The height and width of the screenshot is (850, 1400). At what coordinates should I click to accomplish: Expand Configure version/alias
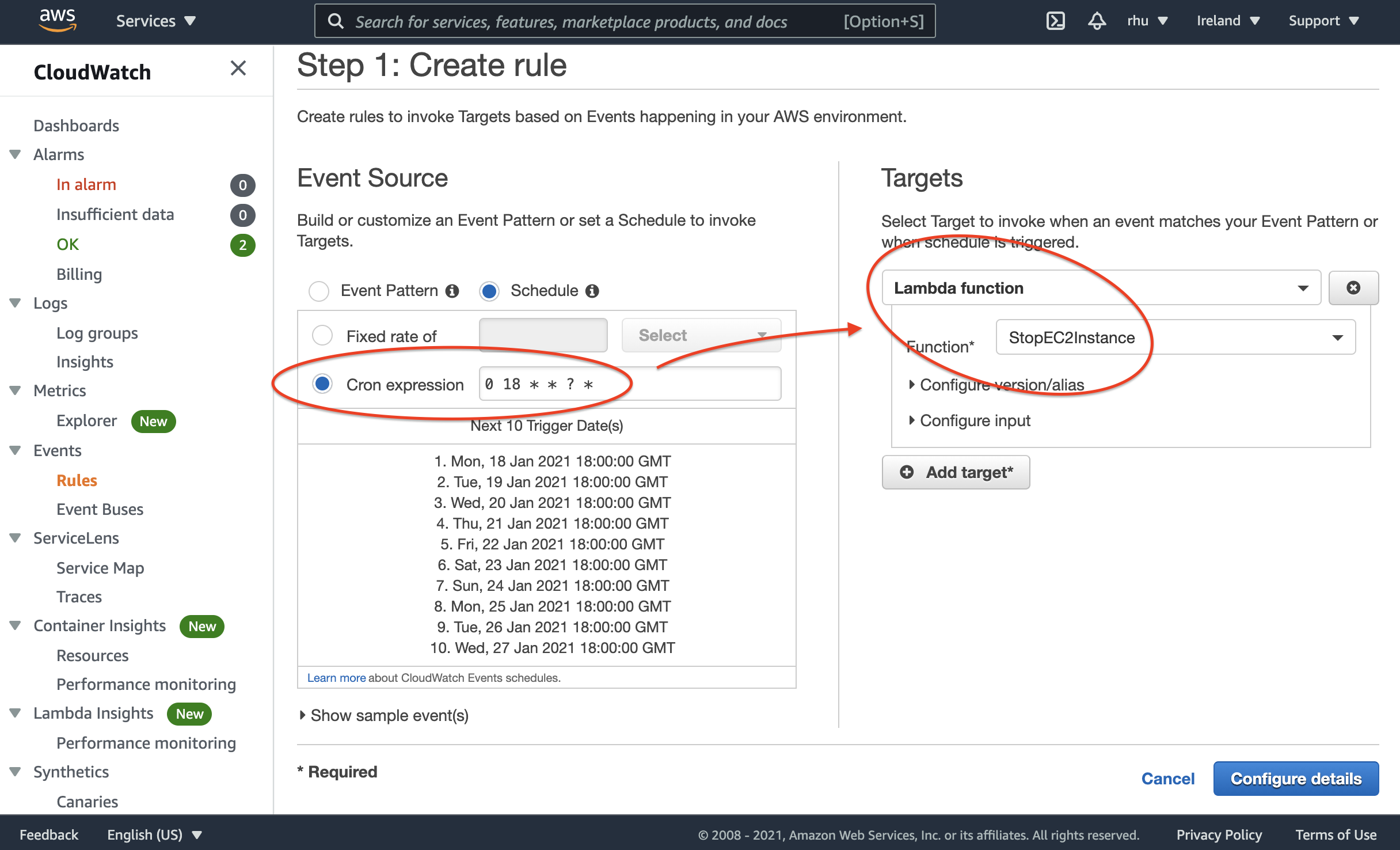(x=996, y=385)
